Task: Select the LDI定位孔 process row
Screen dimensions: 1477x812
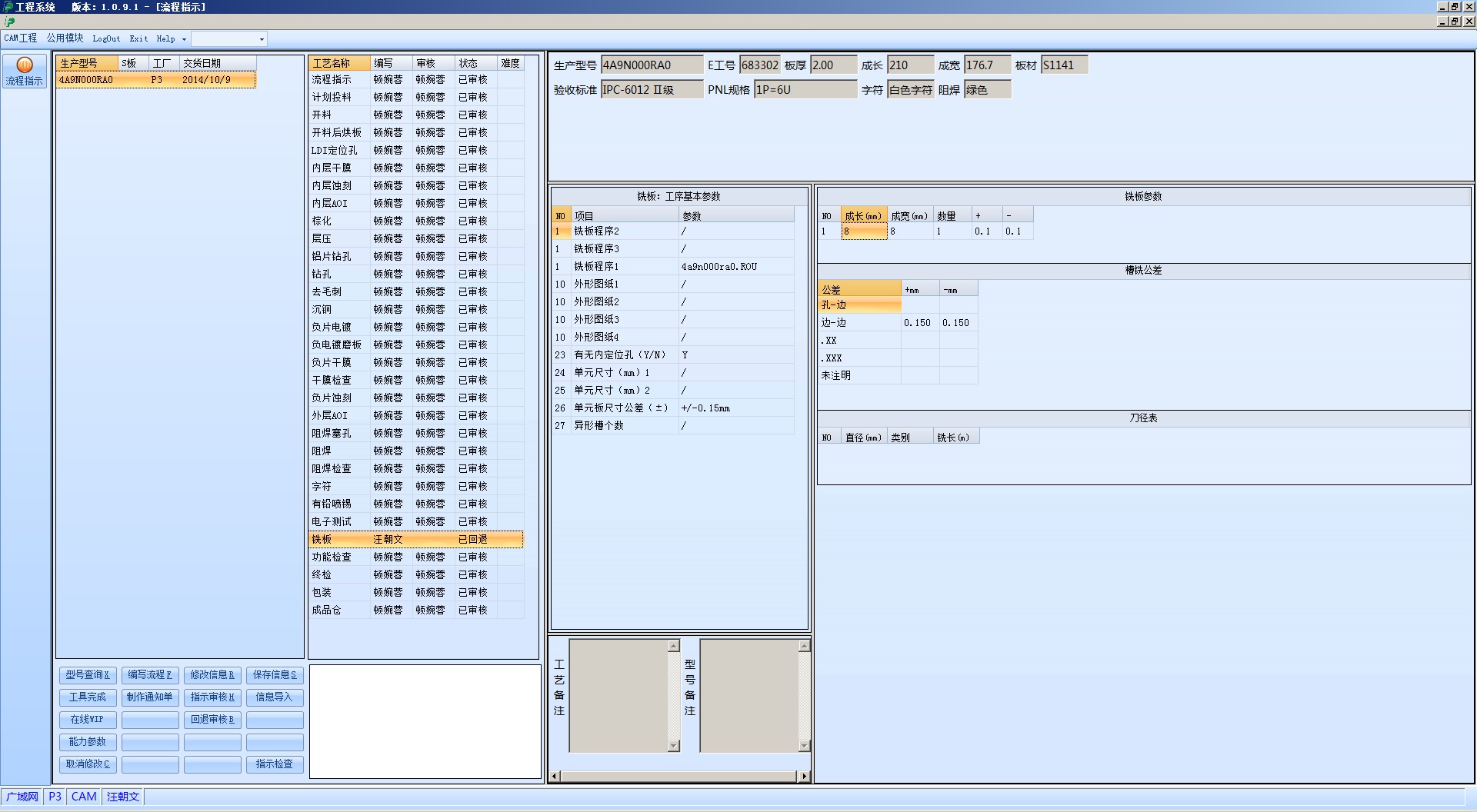Action: [x=415, y=151]
